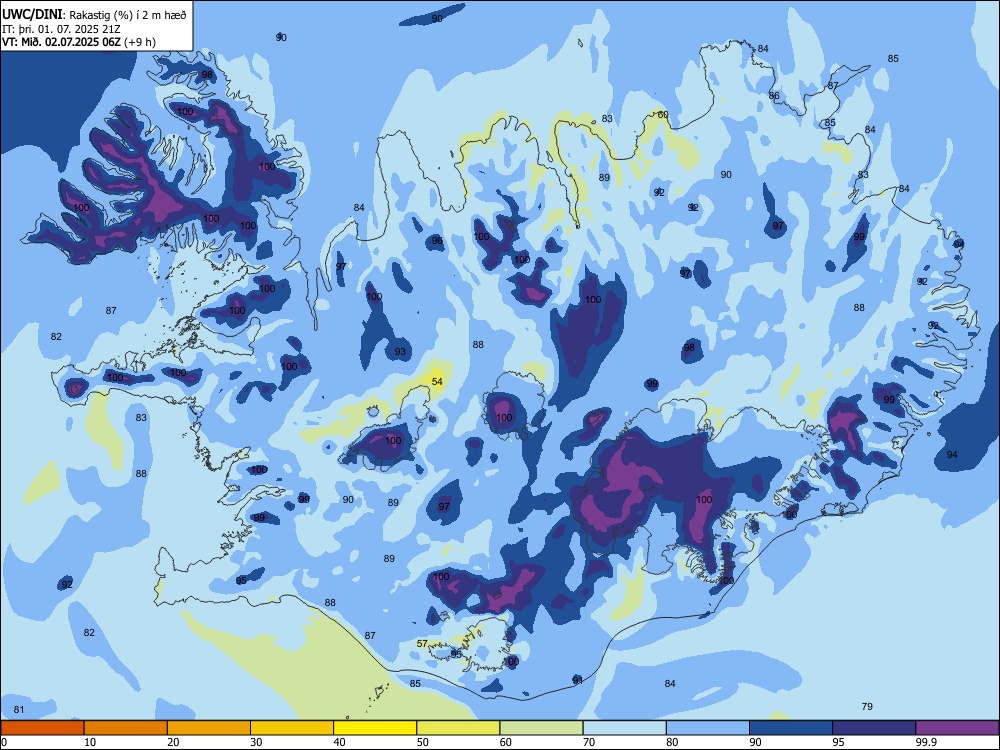
Task: Click the gold 30–40 legend swatch
Action: click(292, 728)
